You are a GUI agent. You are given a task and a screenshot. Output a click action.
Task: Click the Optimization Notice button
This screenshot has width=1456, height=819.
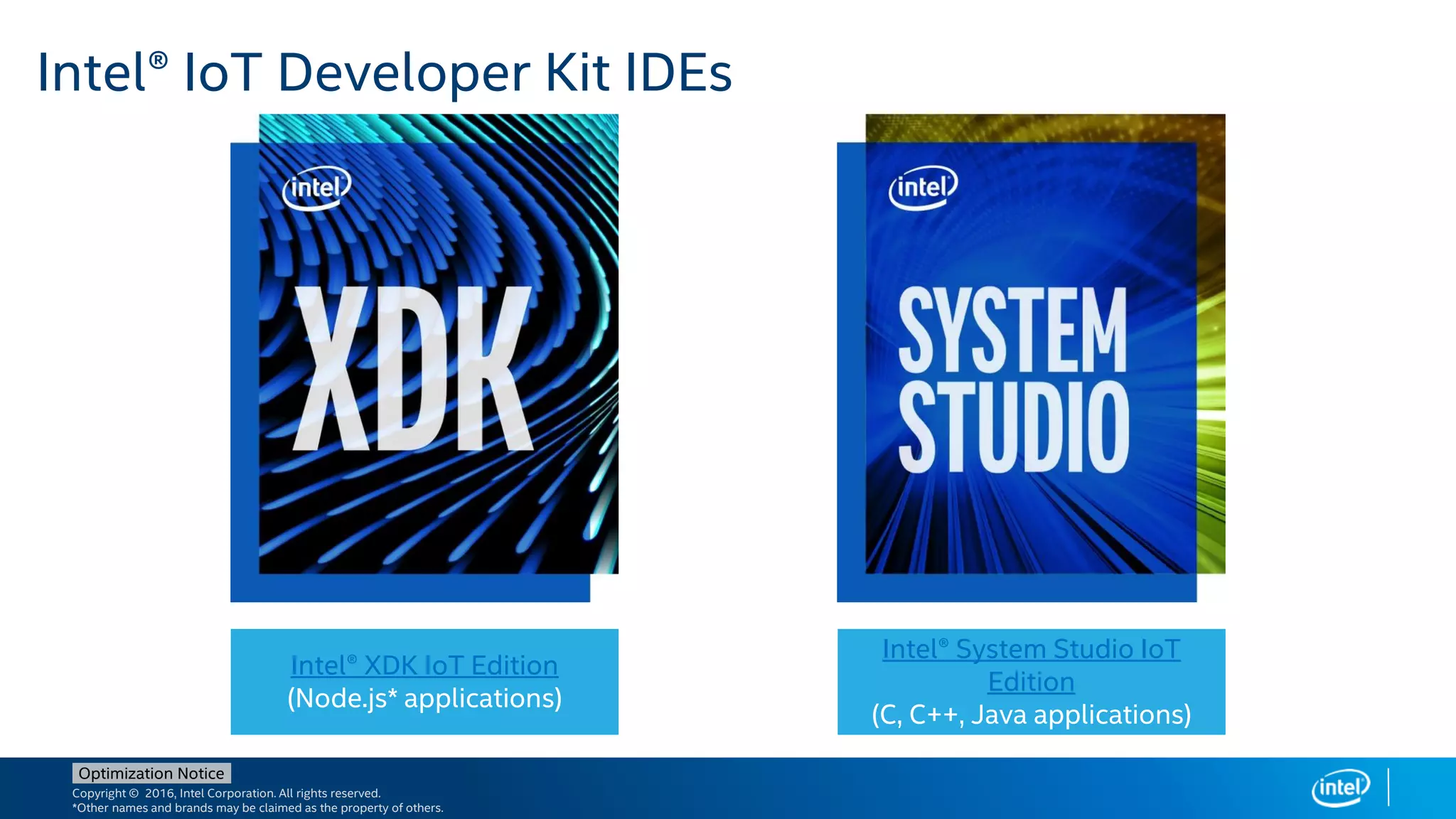(x=151, y=773)
